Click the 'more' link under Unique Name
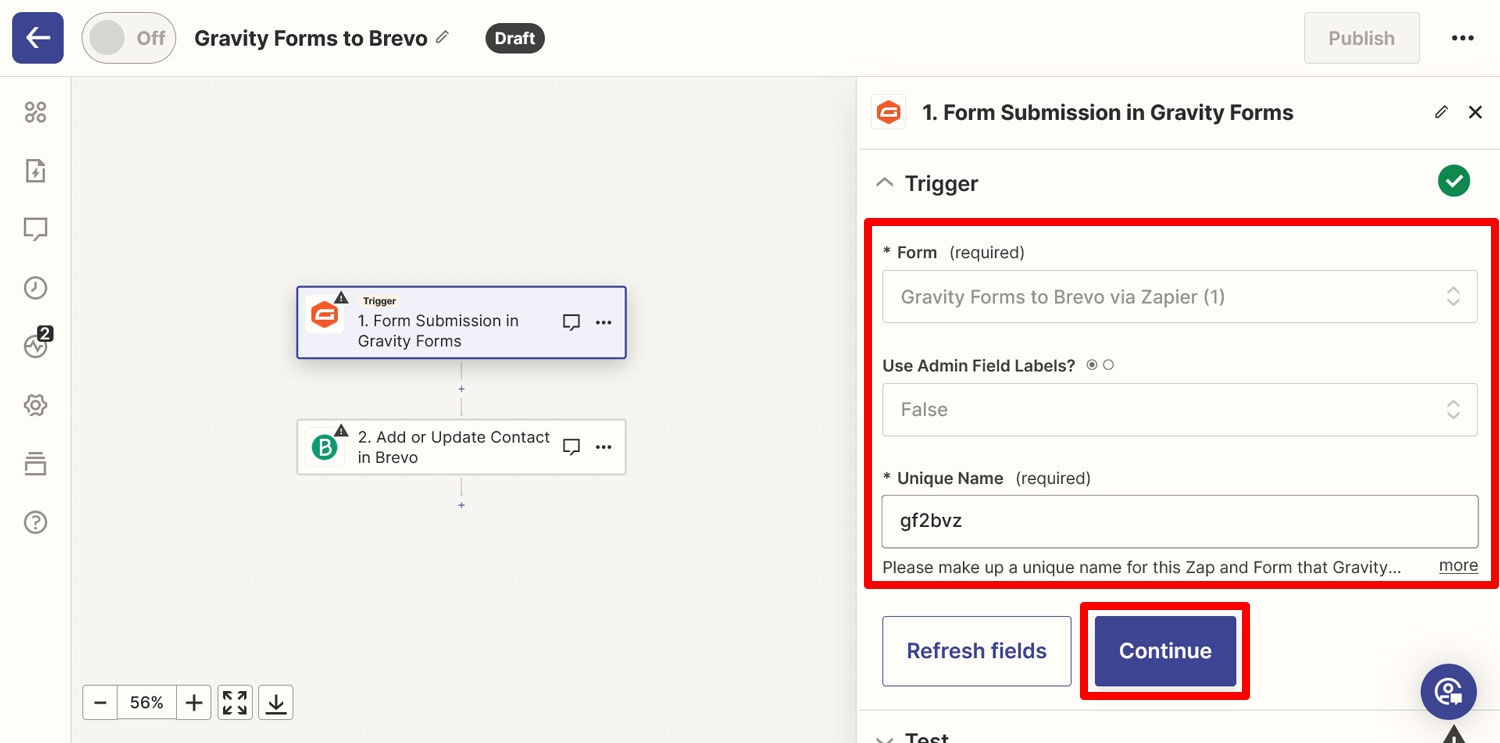 coord(1458,565)
